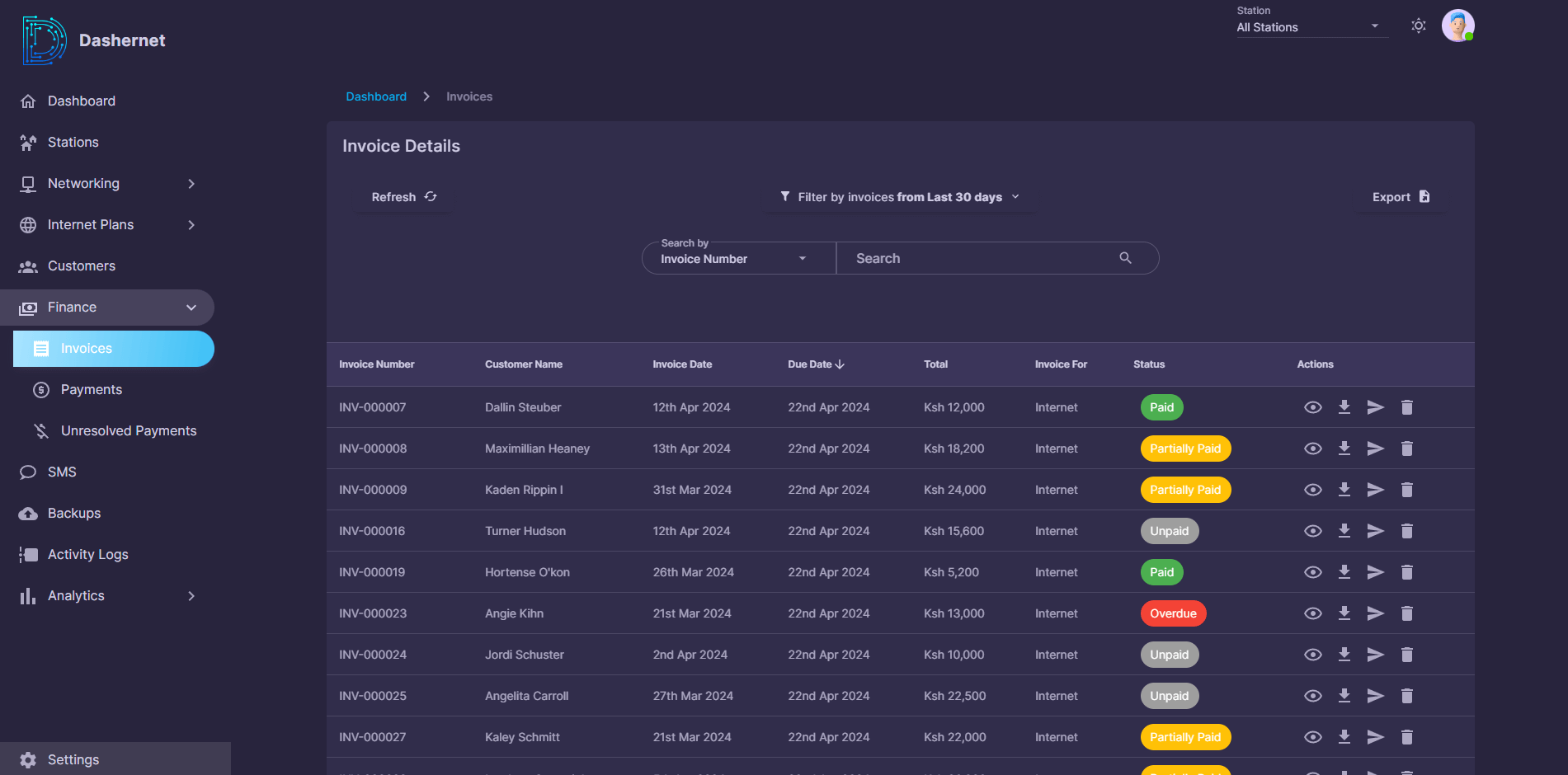Viewport: 1568px width, 775px height.
Task: Delete Turner Hudson's invoice INV-000016
Action: pos(1407,531)
